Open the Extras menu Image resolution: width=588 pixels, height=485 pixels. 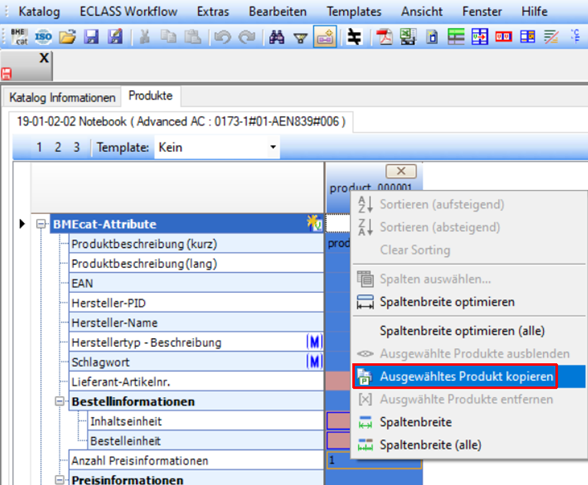(213, 11)
